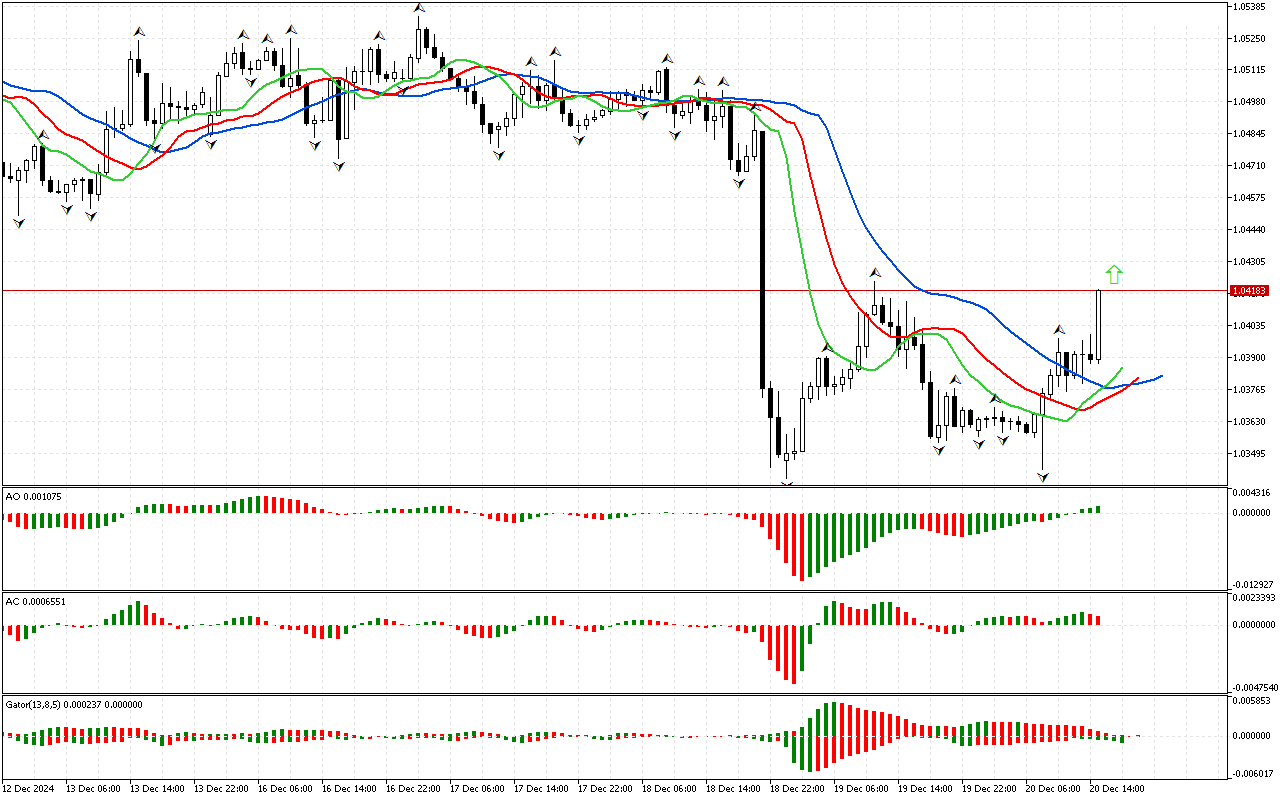Click the 1.05250 price axis label

pos(1250,38)
